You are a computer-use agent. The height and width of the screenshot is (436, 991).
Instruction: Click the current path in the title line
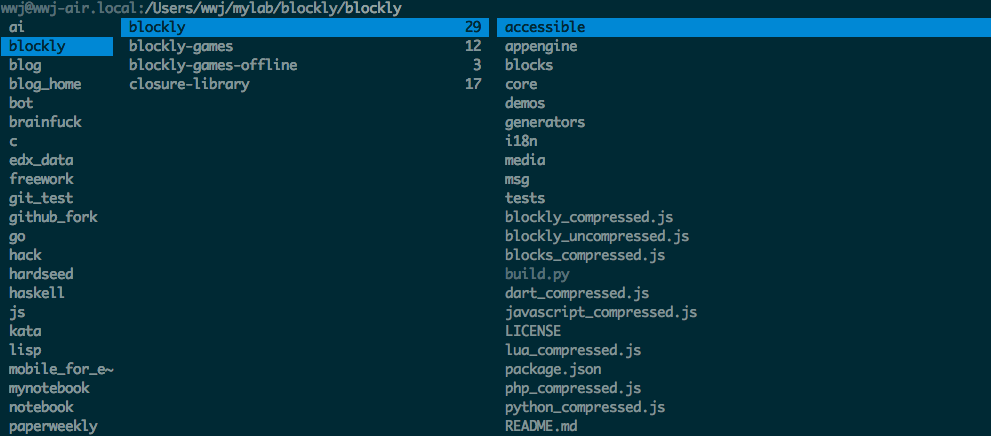pos(272,8)
